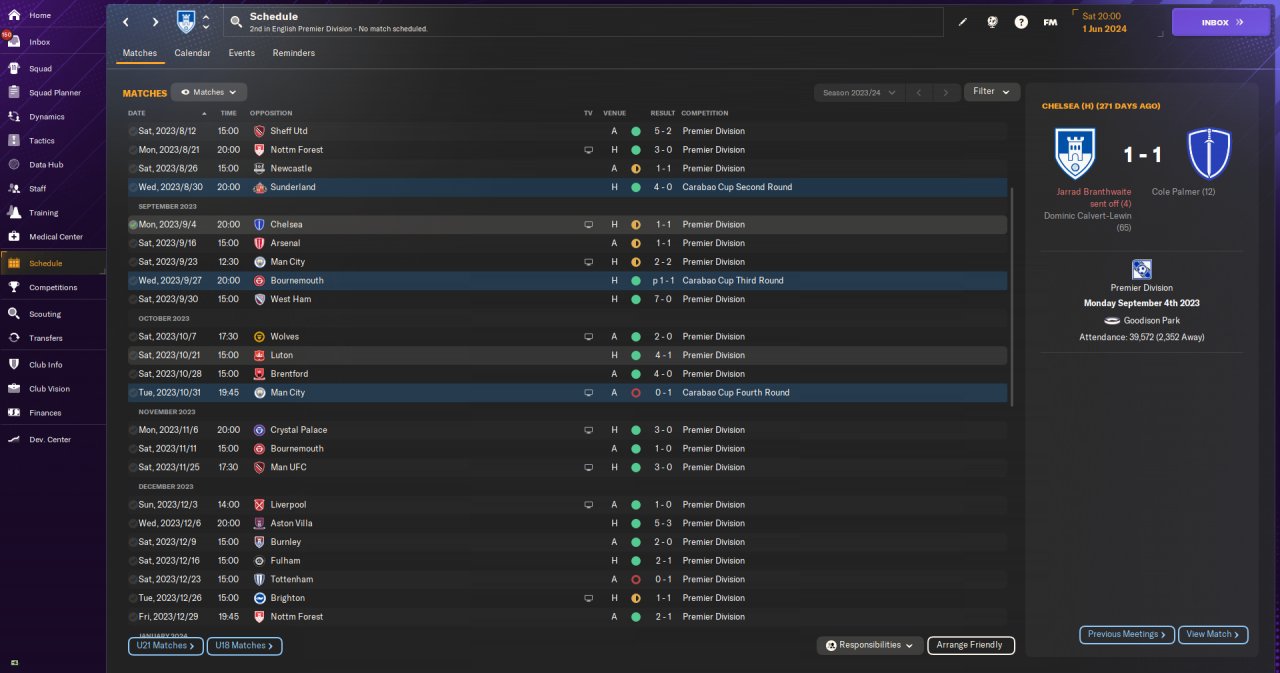The image size is (1280, 673).
Task: Go to the next season arrow
Action: tap(946, 92)
